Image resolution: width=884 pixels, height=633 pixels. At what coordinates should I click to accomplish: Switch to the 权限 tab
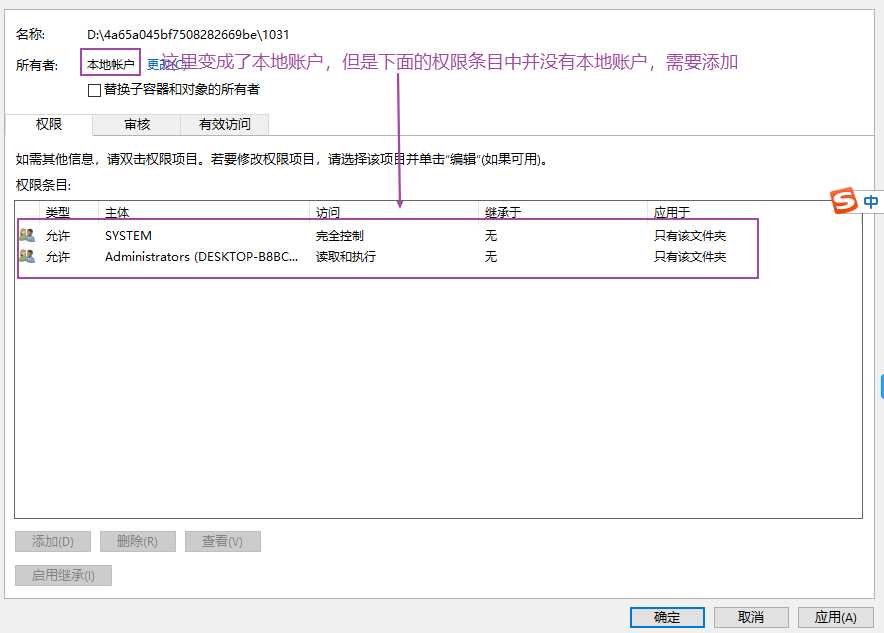(x=49, y=124)
